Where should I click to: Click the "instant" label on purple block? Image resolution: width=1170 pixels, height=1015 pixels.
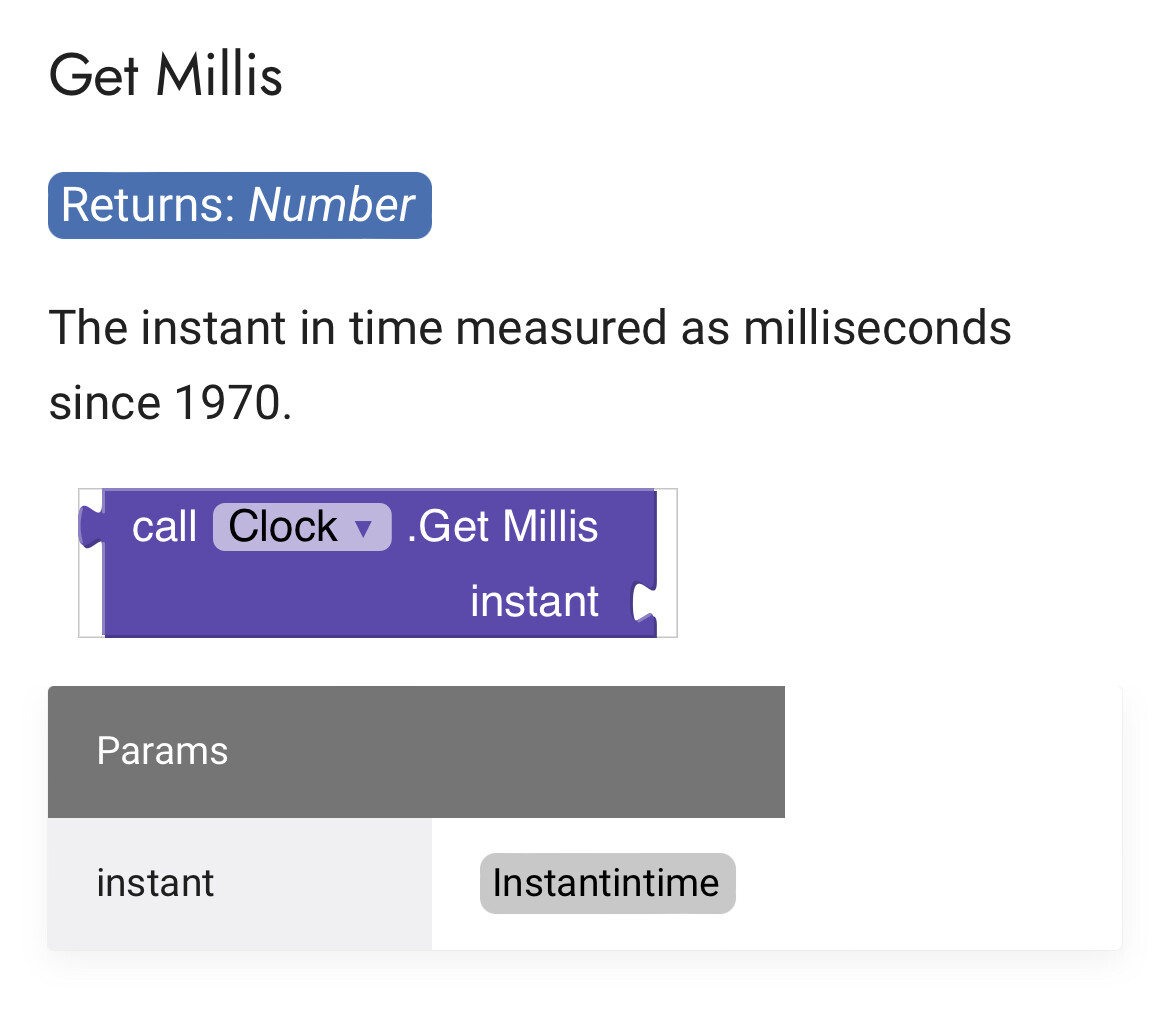point(534,602)
